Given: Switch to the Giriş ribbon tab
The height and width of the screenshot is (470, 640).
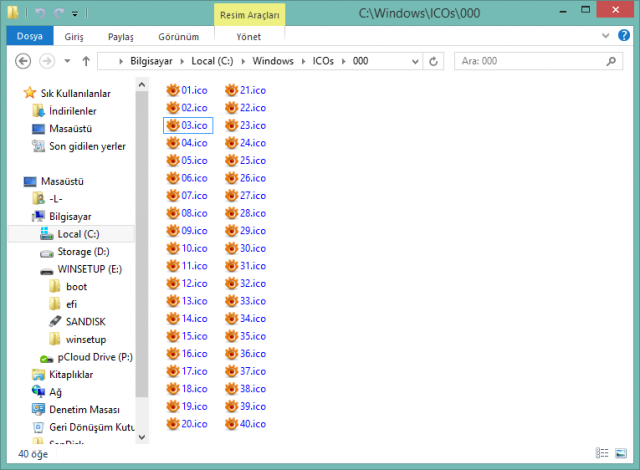Looking at the screenshot, I should coord(74,37).
